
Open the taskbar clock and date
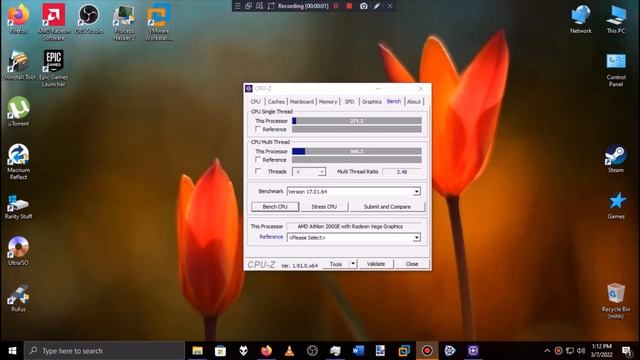coord(602,351)
